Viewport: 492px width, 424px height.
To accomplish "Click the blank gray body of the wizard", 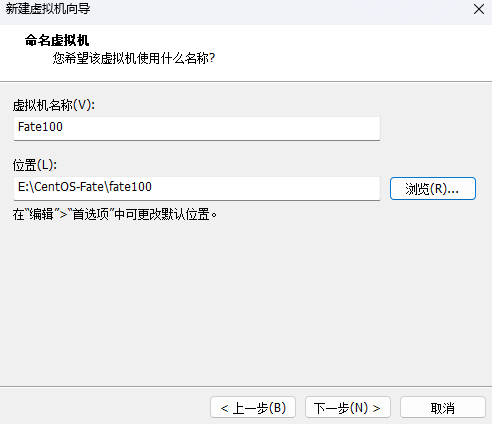I will 246,300.
